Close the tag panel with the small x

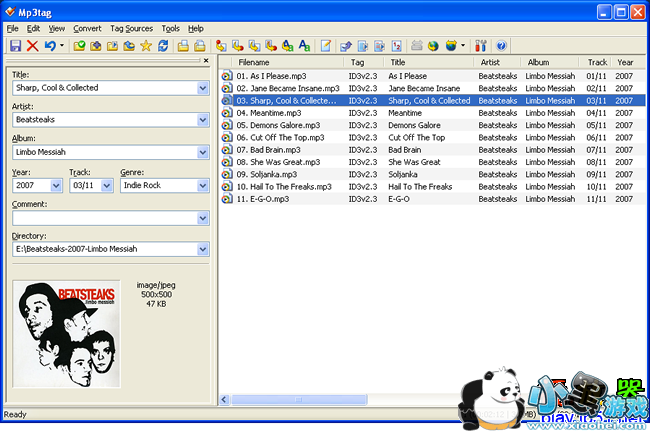[x=206, y=61]
